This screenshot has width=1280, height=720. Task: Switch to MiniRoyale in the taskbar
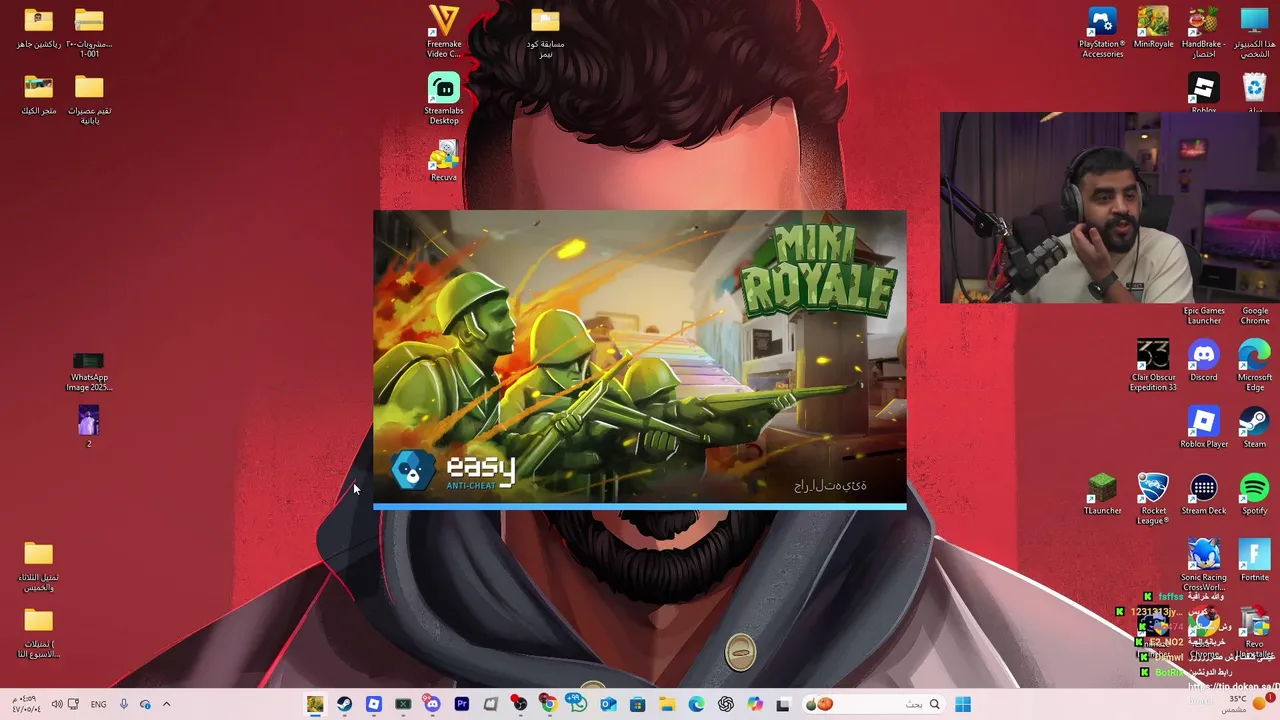315,704
